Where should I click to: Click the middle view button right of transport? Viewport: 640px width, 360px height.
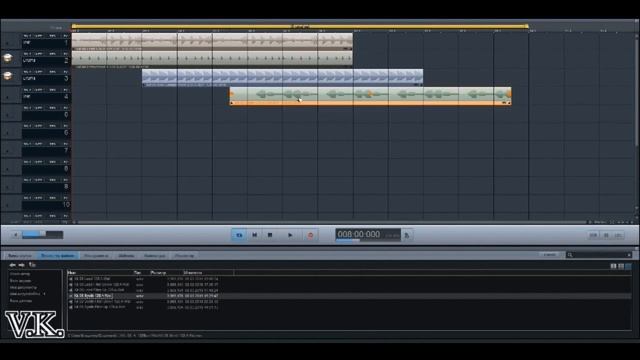pyautogui.click(x=606, y=235)
